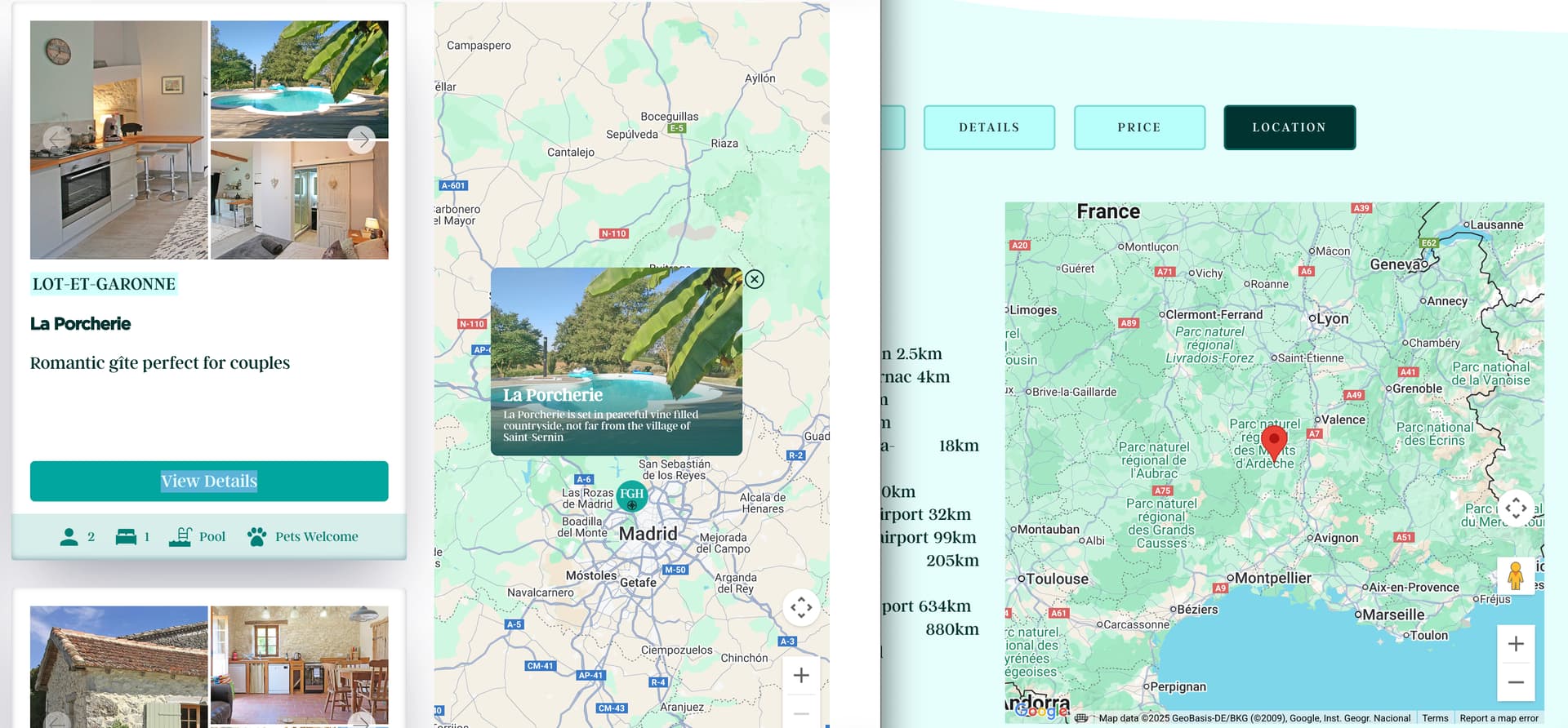Viewport: 1568px width, 728px height.
Task: Open the Terms link on the France map
Action: (x=1435, y=718)
